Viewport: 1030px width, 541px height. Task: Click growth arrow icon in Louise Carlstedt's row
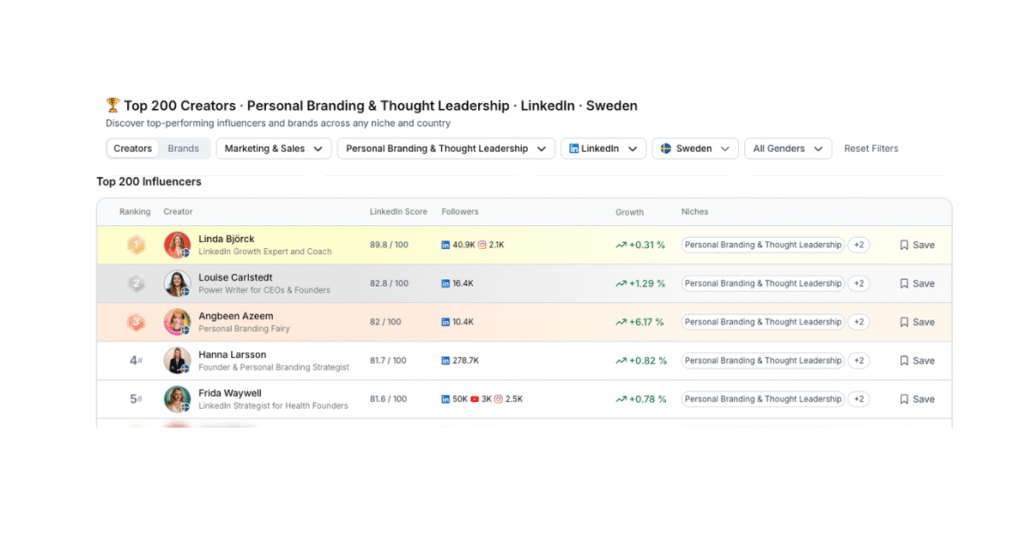621,284
